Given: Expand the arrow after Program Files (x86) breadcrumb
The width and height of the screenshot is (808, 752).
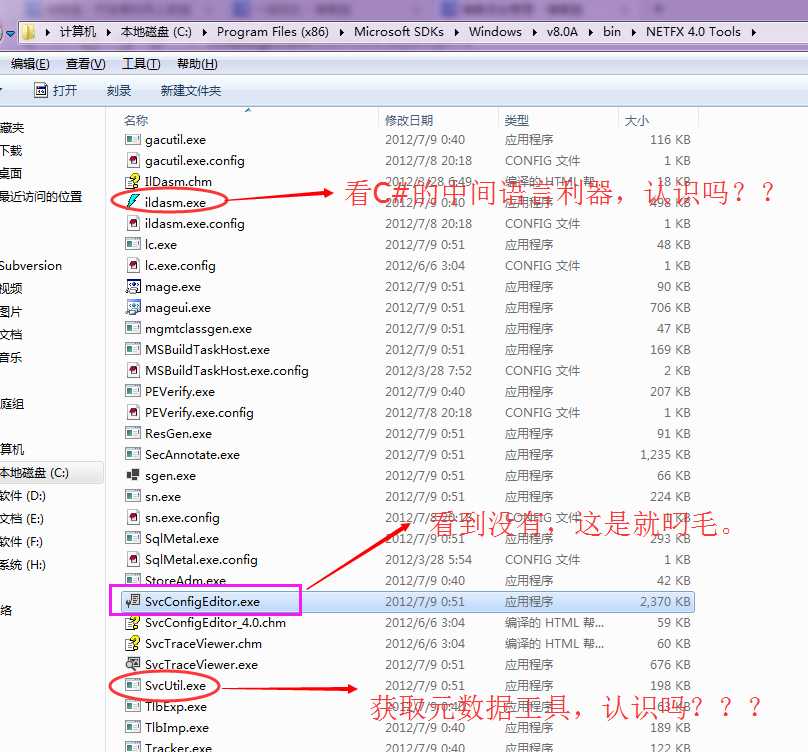Looking at the screenshot, I should click(x=342, y=32).
